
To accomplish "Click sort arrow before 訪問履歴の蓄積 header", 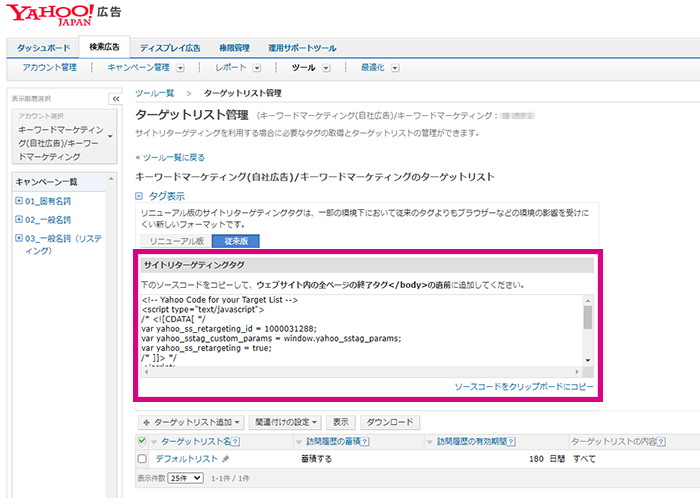I will point(299,442).
